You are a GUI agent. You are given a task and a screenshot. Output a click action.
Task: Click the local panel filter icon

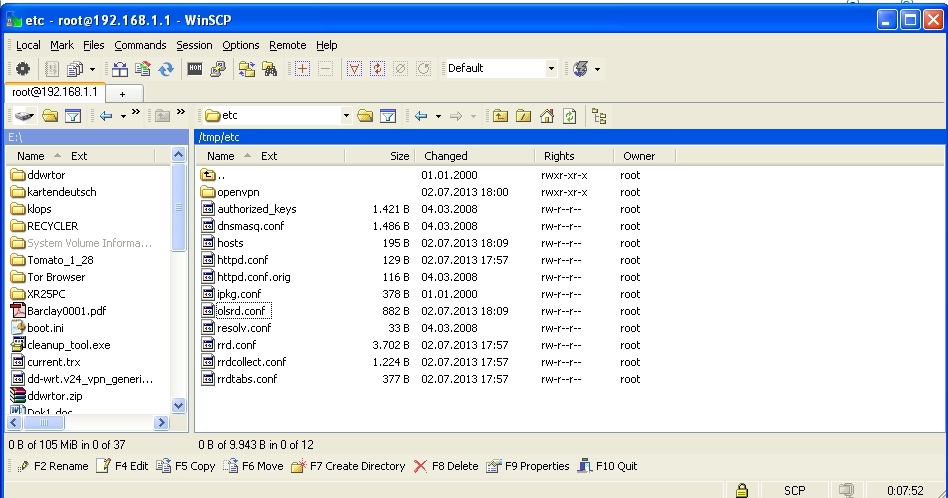point(73,115)
